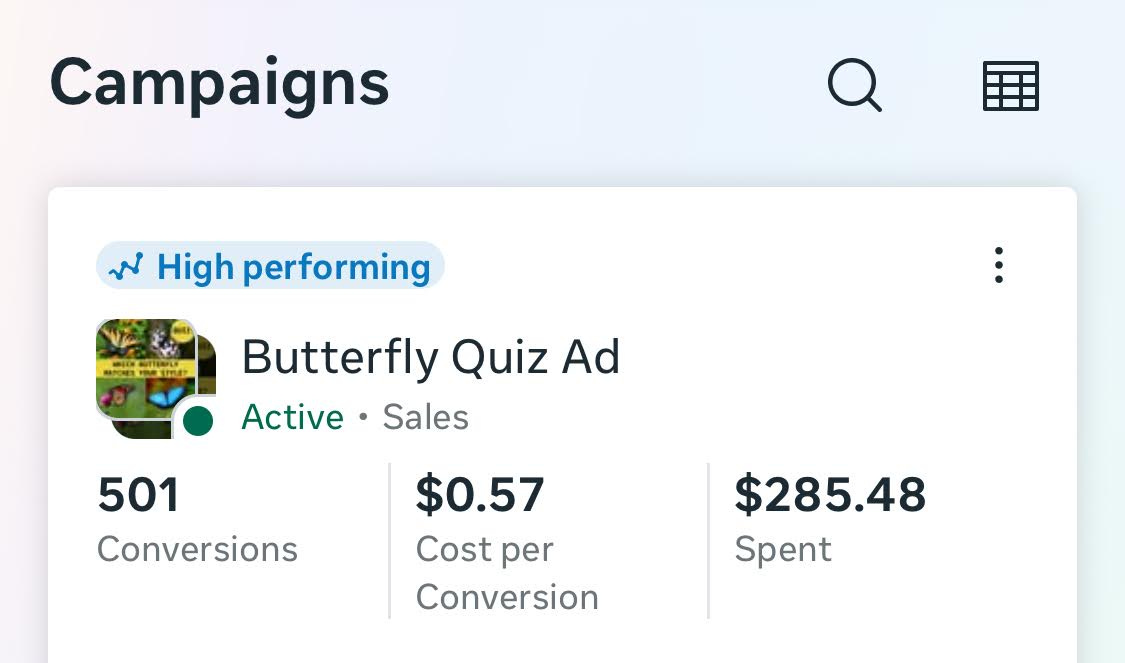Select the Sales objective text
Viewport: 1125px width, 663px height.
(x=425, y=417)
